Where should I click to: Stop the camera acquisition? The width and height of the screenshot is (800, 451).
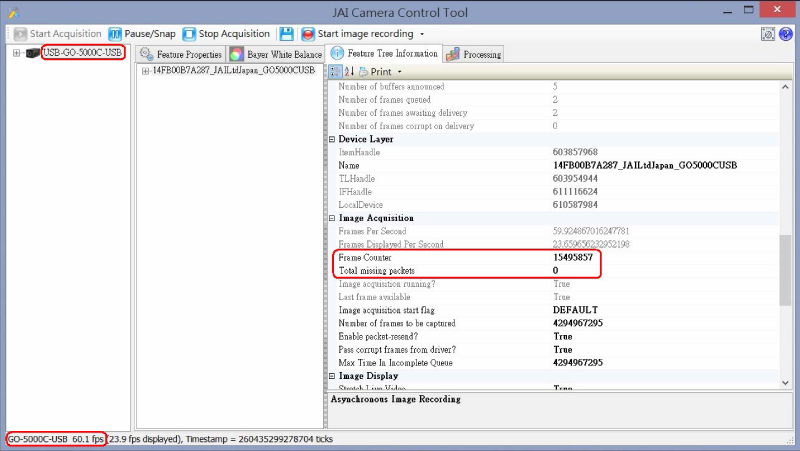(x=230, y=34)
